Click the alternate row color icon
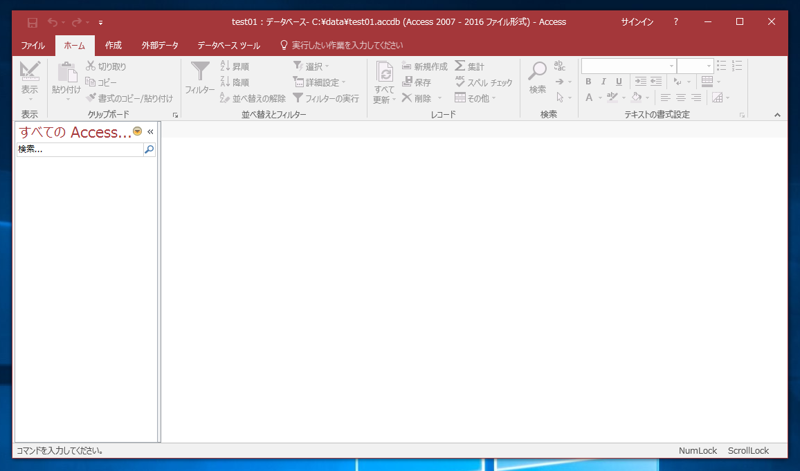Viewport: 800px width, 471px height. coord(717,97)
